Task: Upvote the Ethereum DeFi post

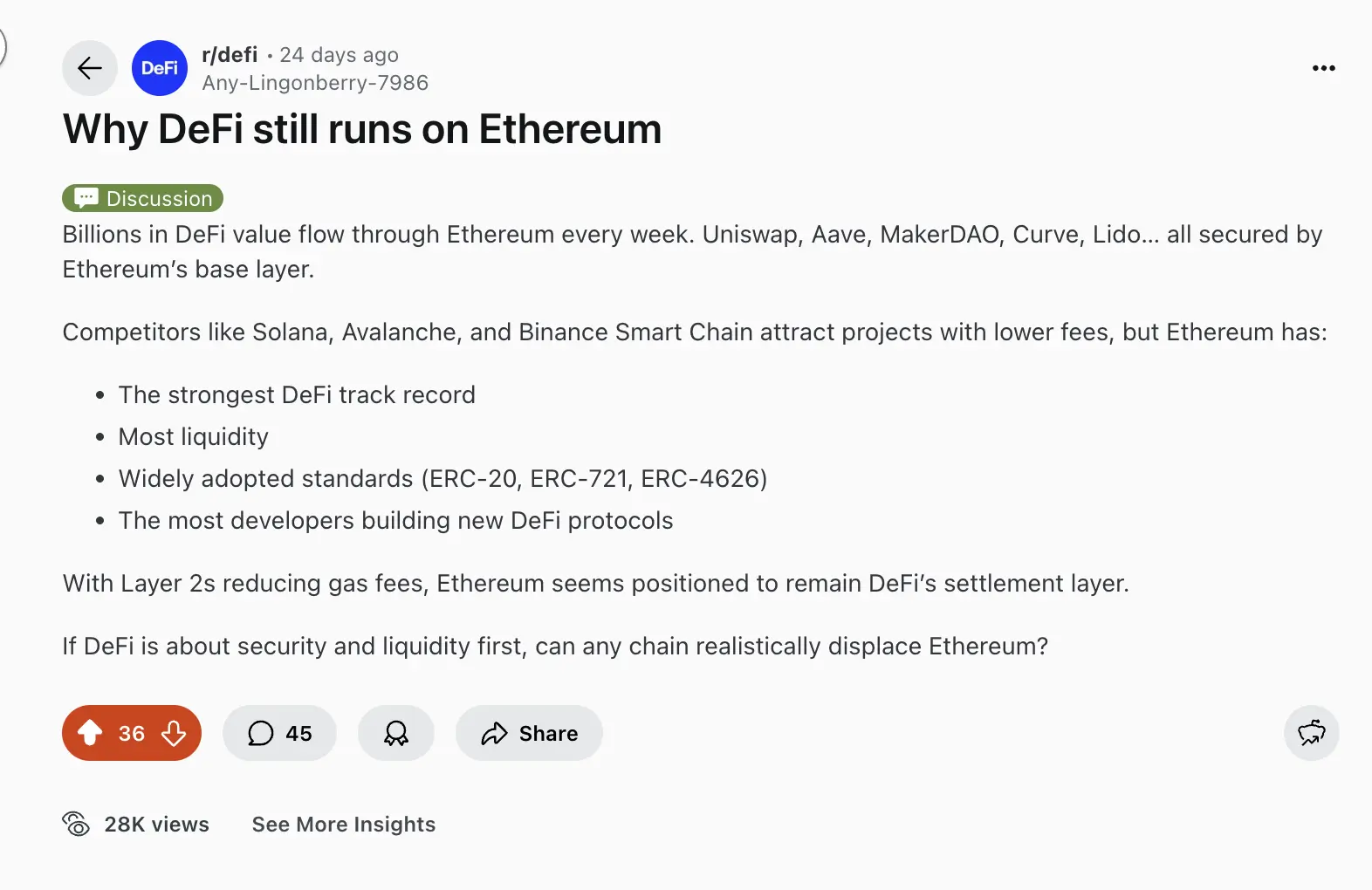Action: (90, 733)
